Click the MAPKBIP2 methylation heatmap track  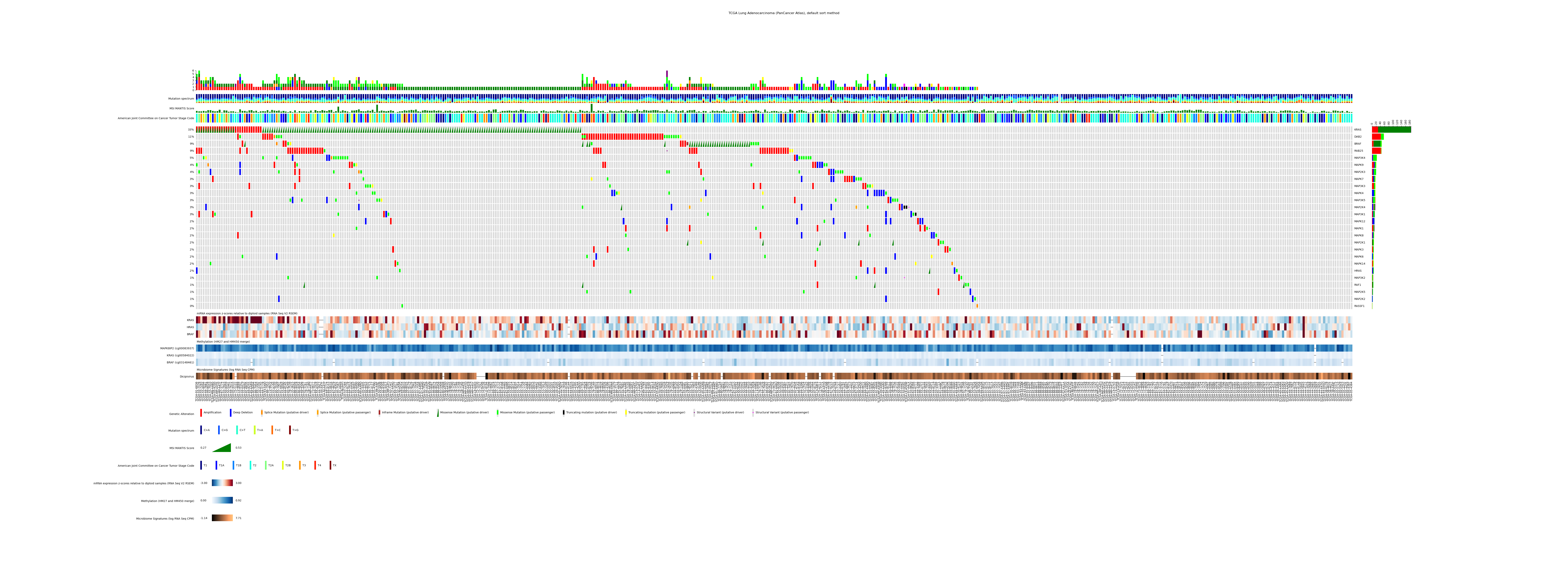774,348
